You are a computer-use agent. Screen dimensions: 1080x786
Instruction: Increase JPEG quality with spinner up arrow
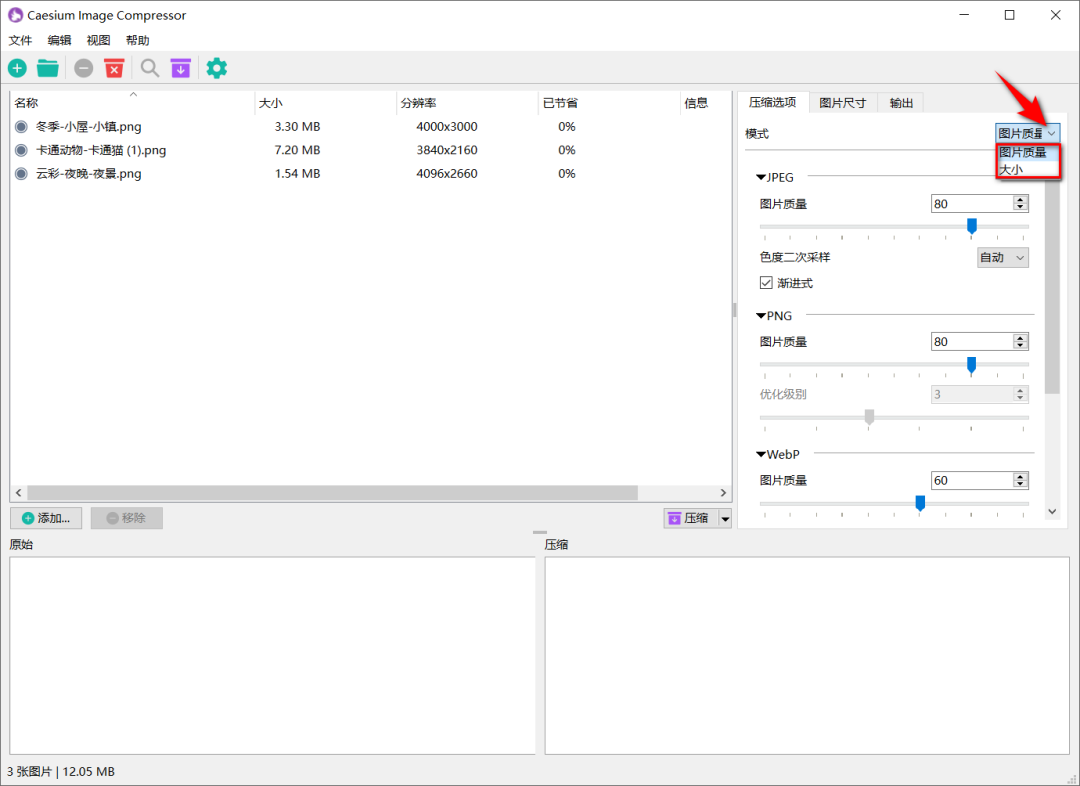(x=1021, y=200)
